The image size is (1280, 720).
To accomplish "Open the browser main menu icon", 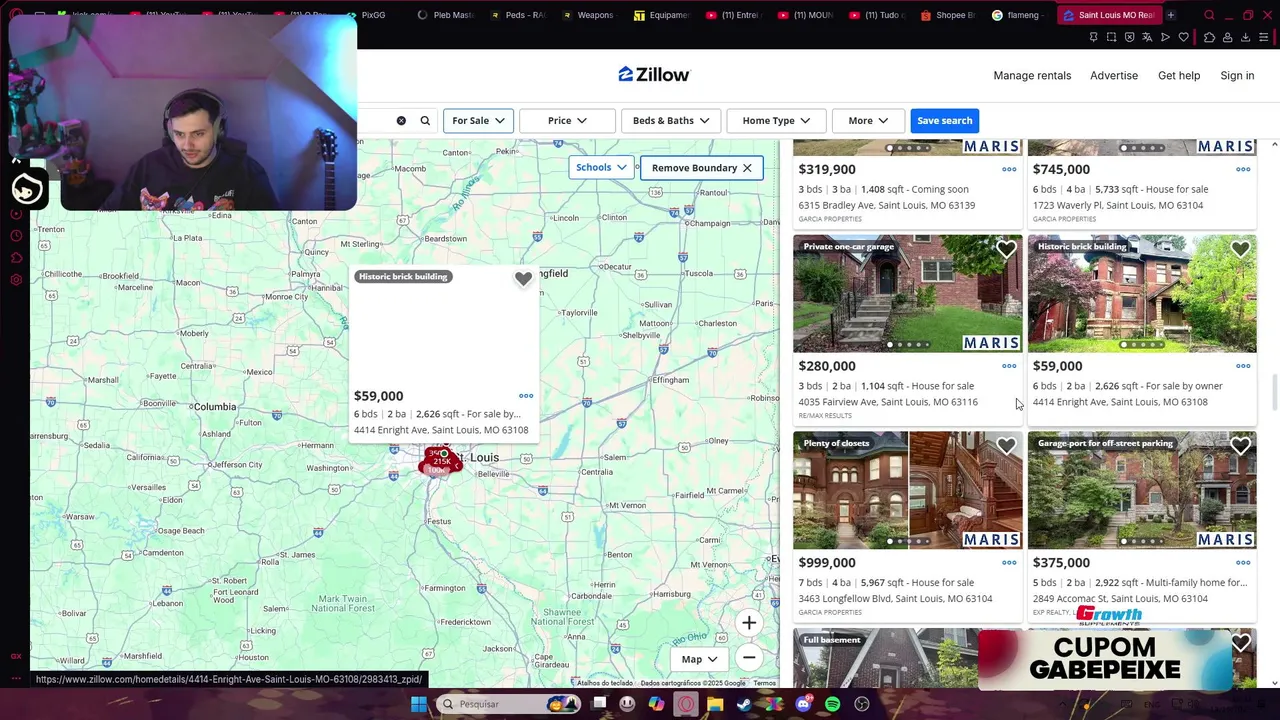I will (1266, 38).
